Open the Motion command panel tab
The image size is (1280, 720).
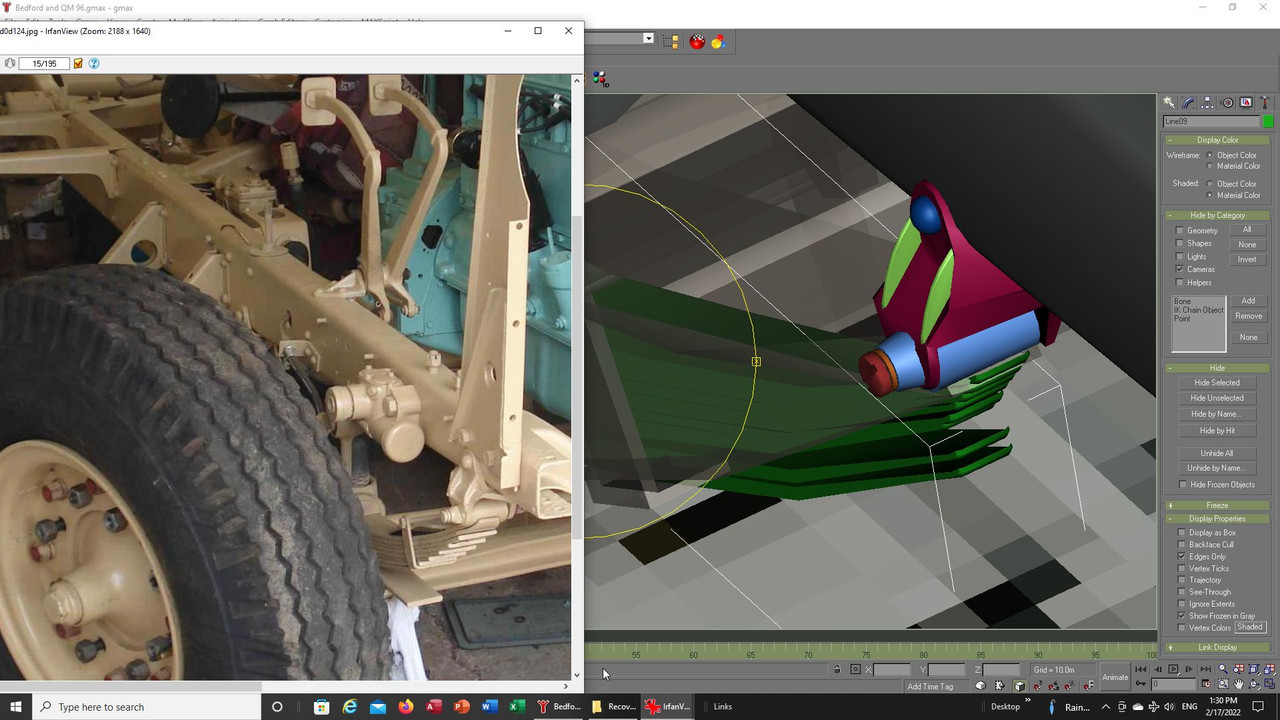pos(1227,103)
